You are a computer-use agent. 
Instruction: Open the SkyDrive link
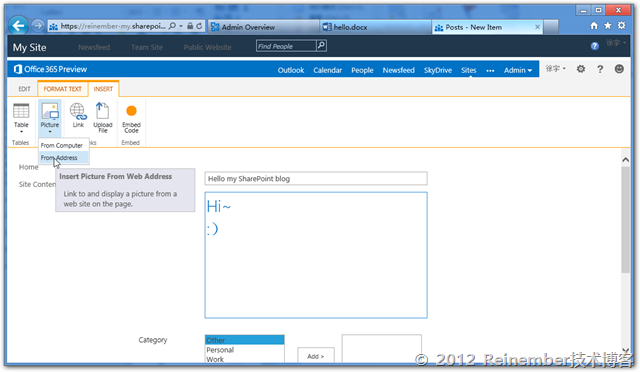coord(438,70)
